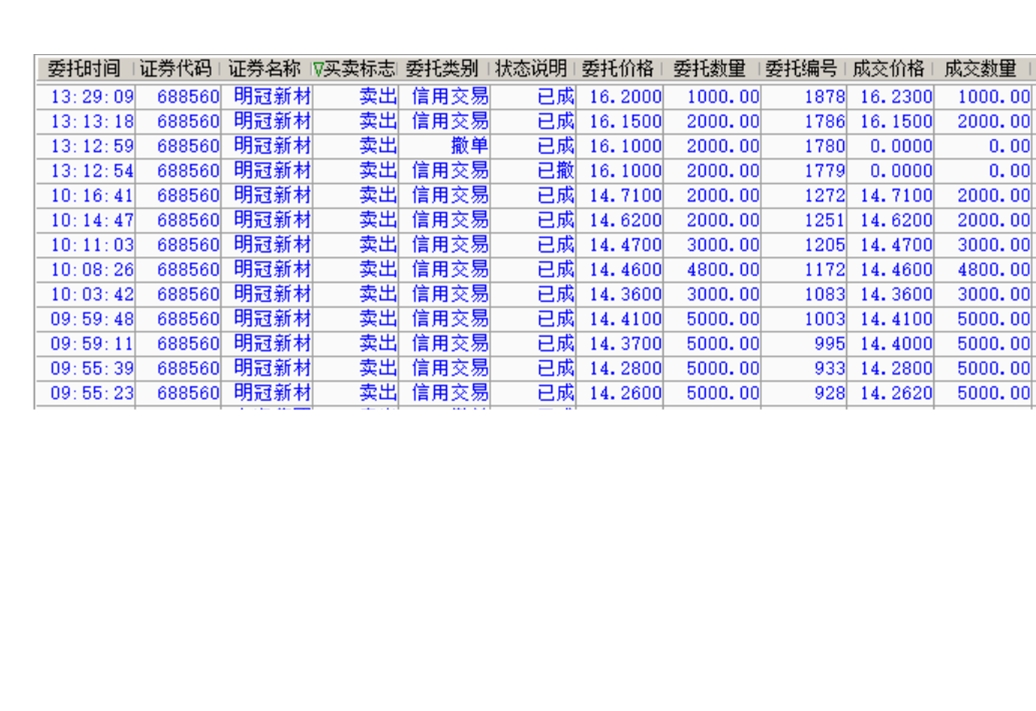
Task: Sort by 成交数量 column header
Action: 980,68
